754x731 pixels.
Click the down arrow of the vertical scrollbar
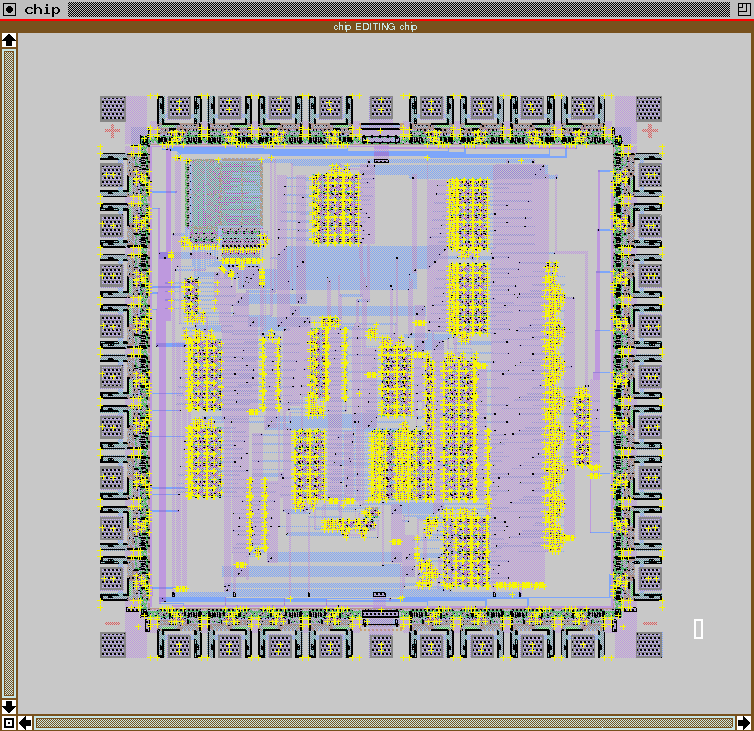coord(9,706)
